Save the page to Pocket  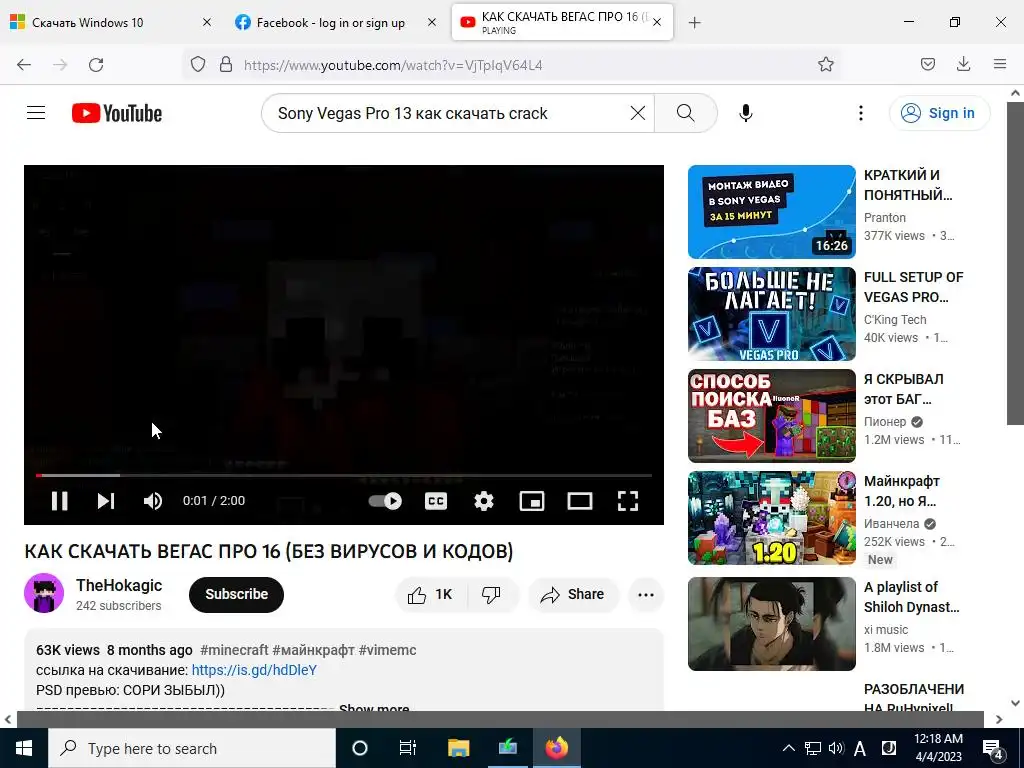click(x=927, y=65)
